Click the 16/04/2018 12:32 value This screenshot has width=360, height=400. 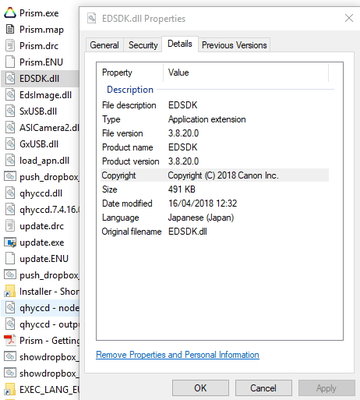[x=203, y=203]
